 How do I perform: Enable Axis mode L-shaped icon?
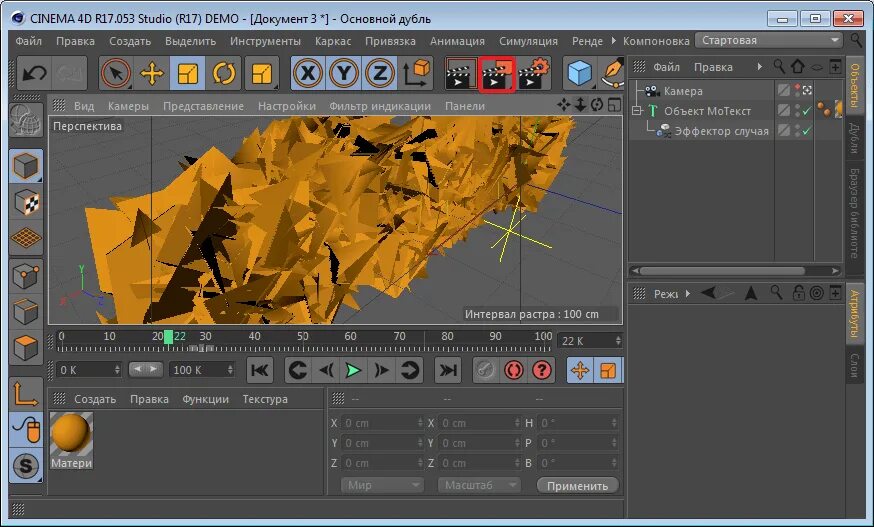(26, 394)
